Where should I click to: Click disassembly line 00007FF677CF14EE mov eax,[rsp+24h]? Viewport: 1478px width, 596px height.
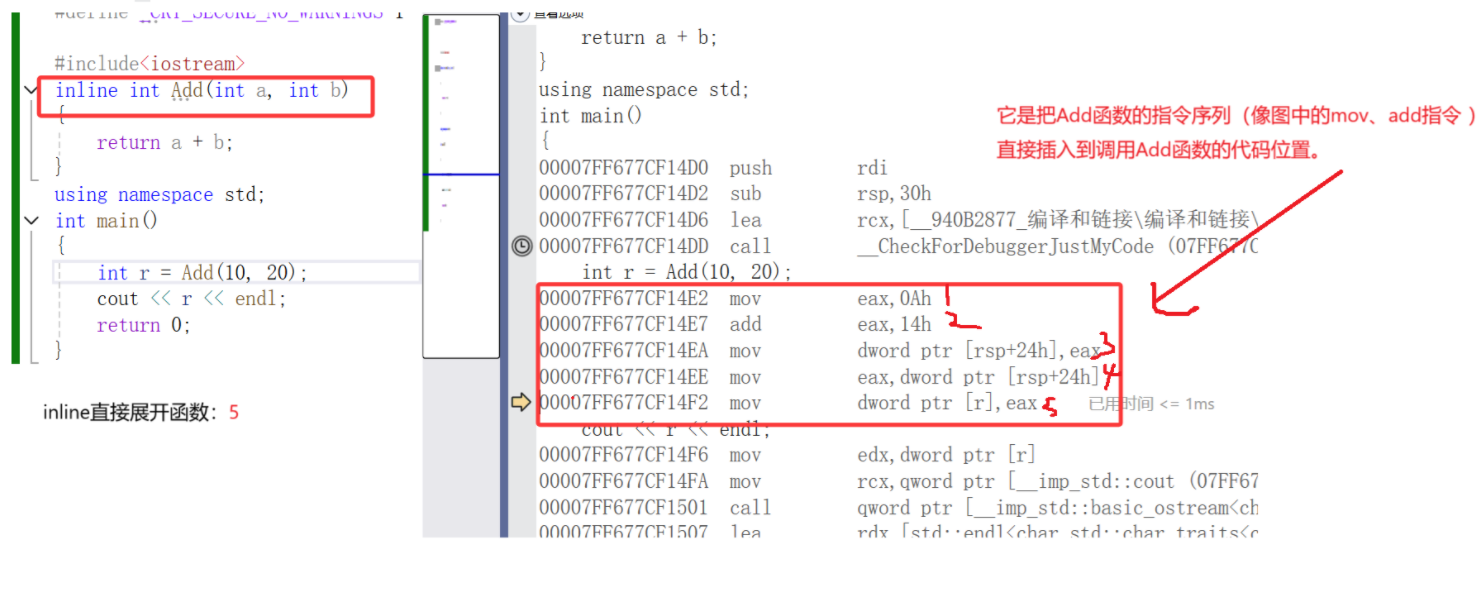[820, 377]
